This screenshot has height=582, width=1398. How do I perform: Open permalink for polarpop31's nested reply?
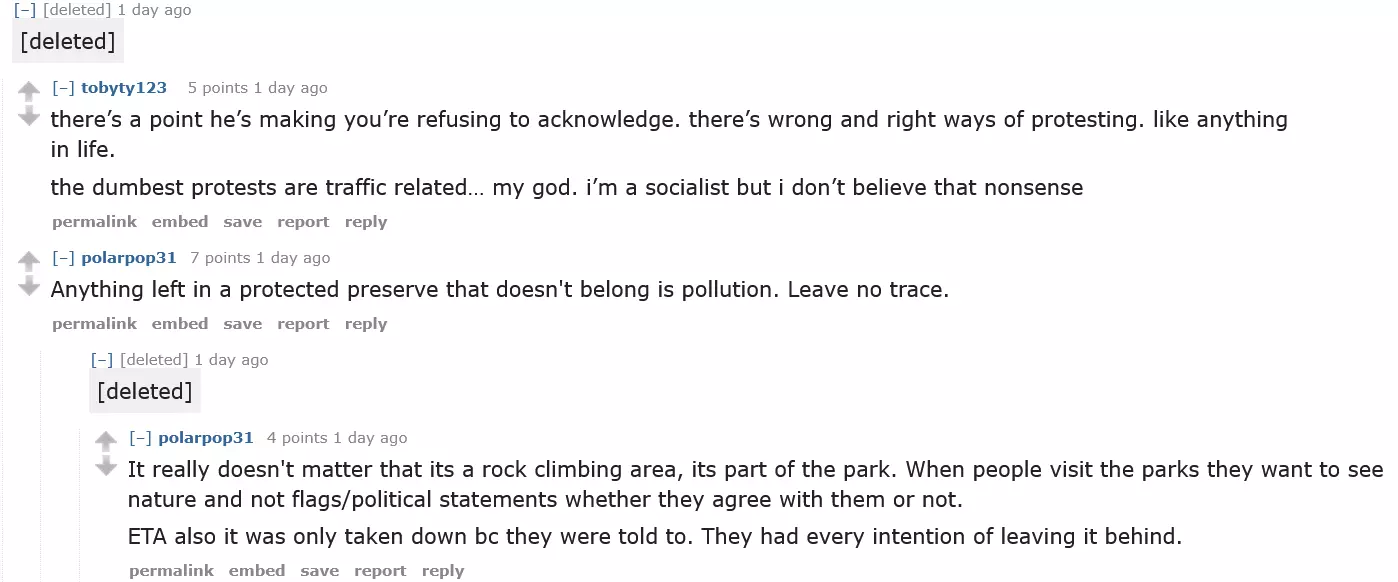[171, 571]
